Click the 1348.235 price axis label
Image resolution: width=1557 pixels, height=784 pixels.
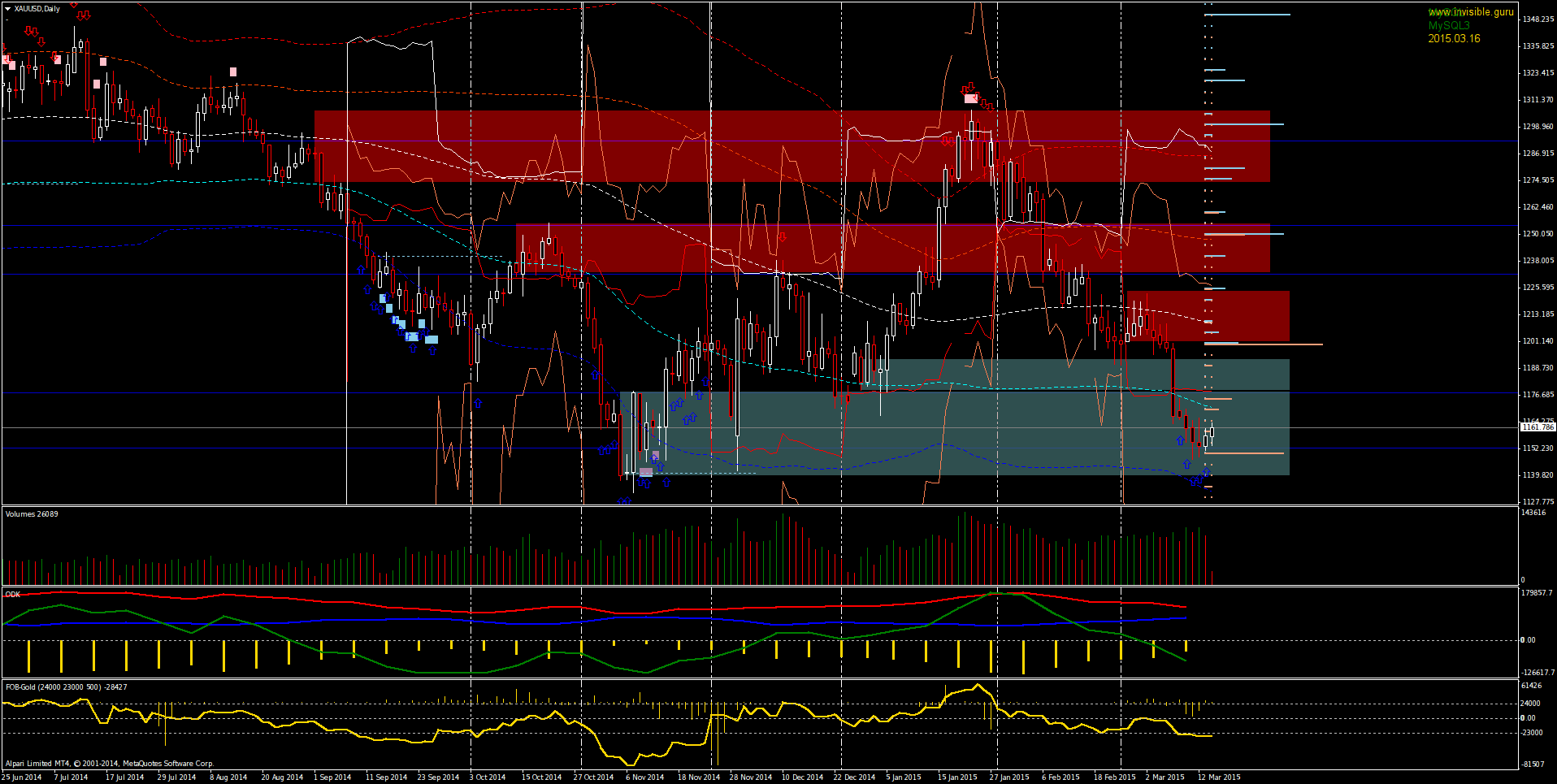point(1537,19)
